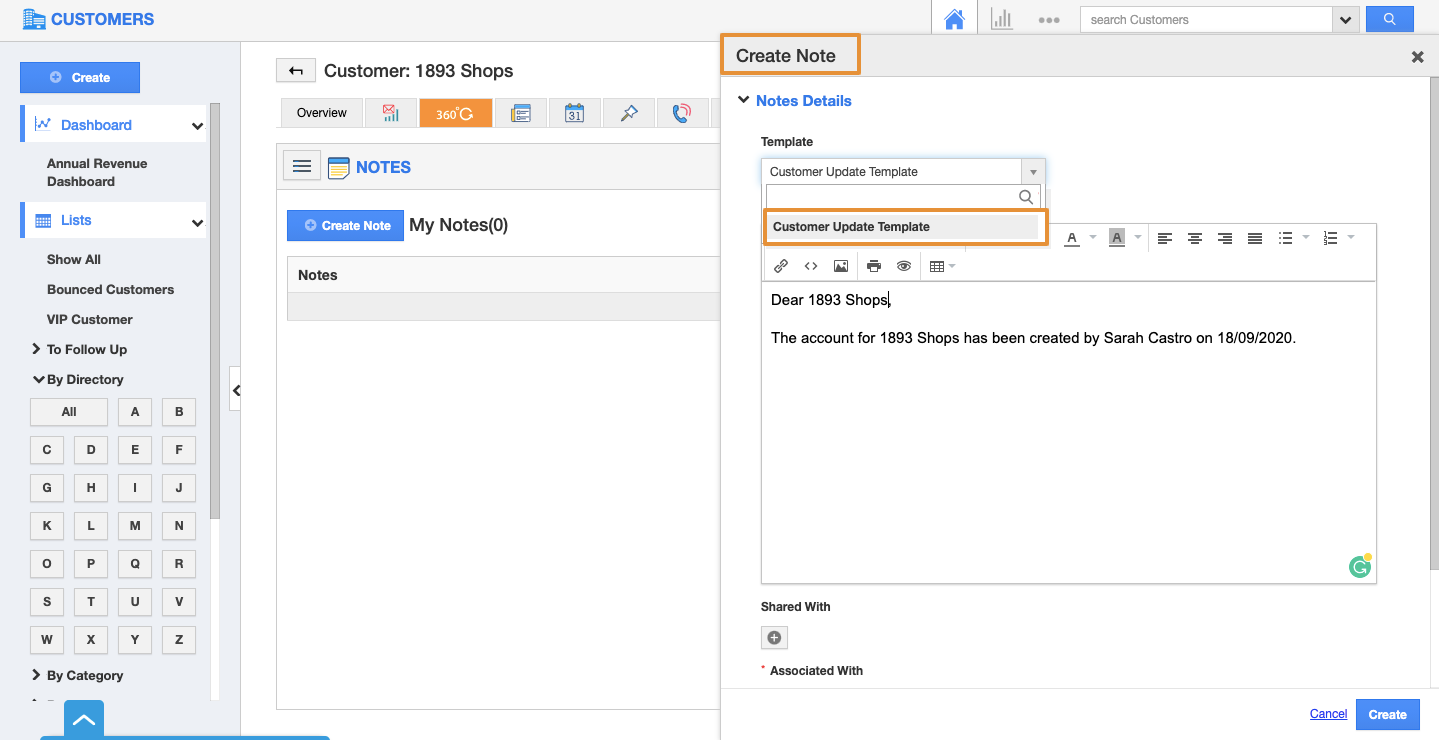Switch to the Overview tab
The width and height of the screenshot is (1439, 740).
(x=321, y=113)
